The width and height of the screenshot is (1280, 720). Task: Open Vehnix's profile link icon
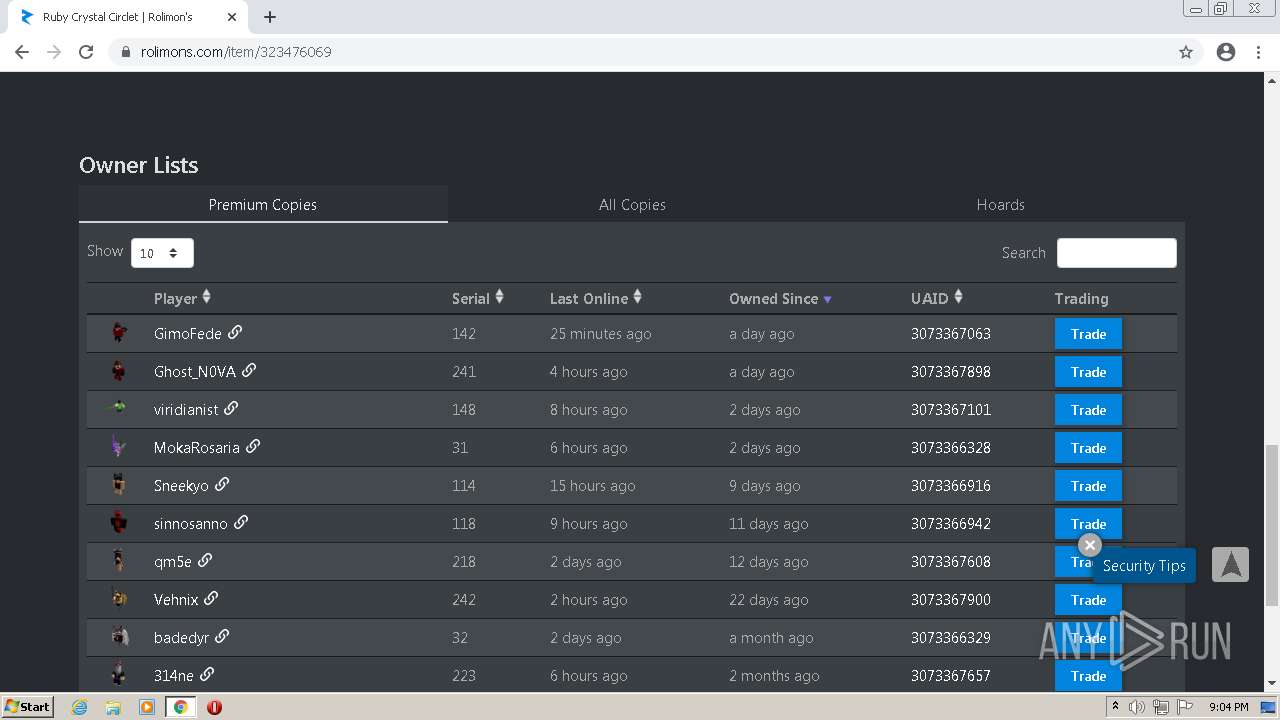coord(211,598)
